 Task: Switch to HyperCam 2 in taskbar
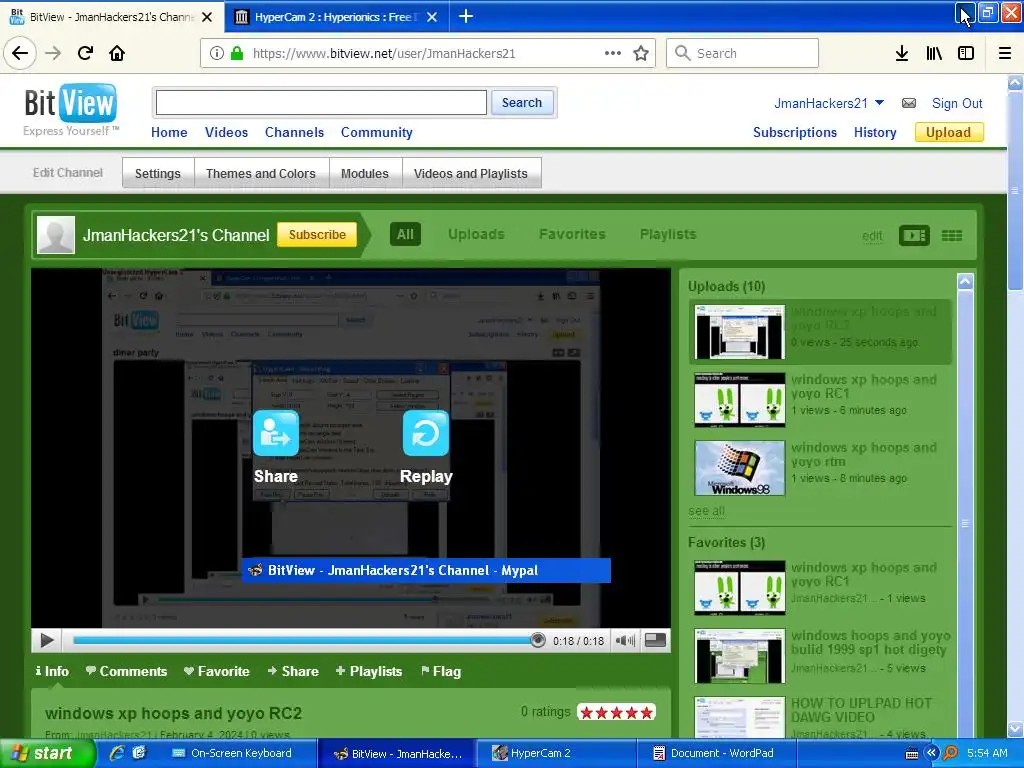click(555, 753)
